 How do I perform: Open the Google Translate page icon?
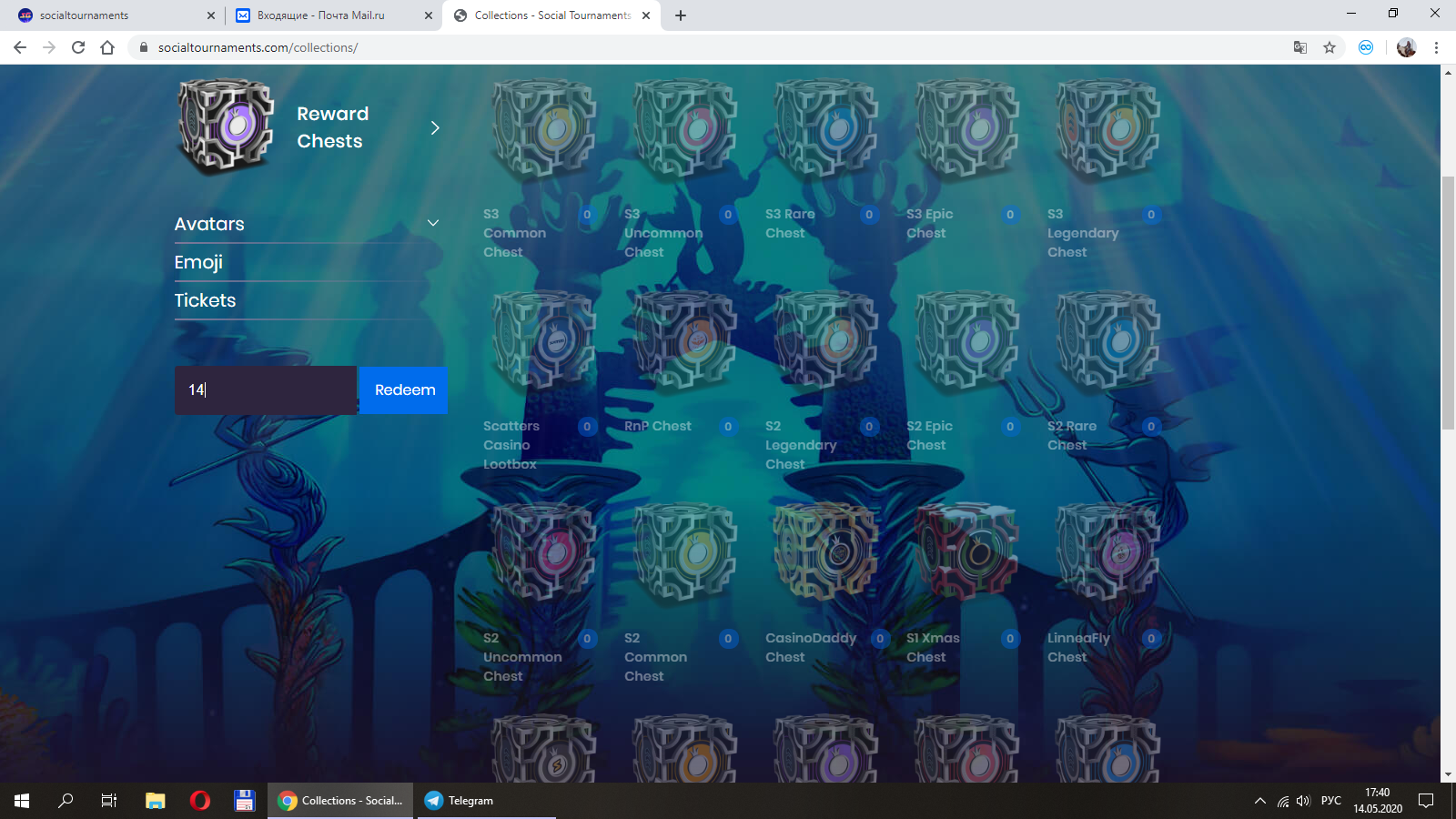pos(1300,47)
